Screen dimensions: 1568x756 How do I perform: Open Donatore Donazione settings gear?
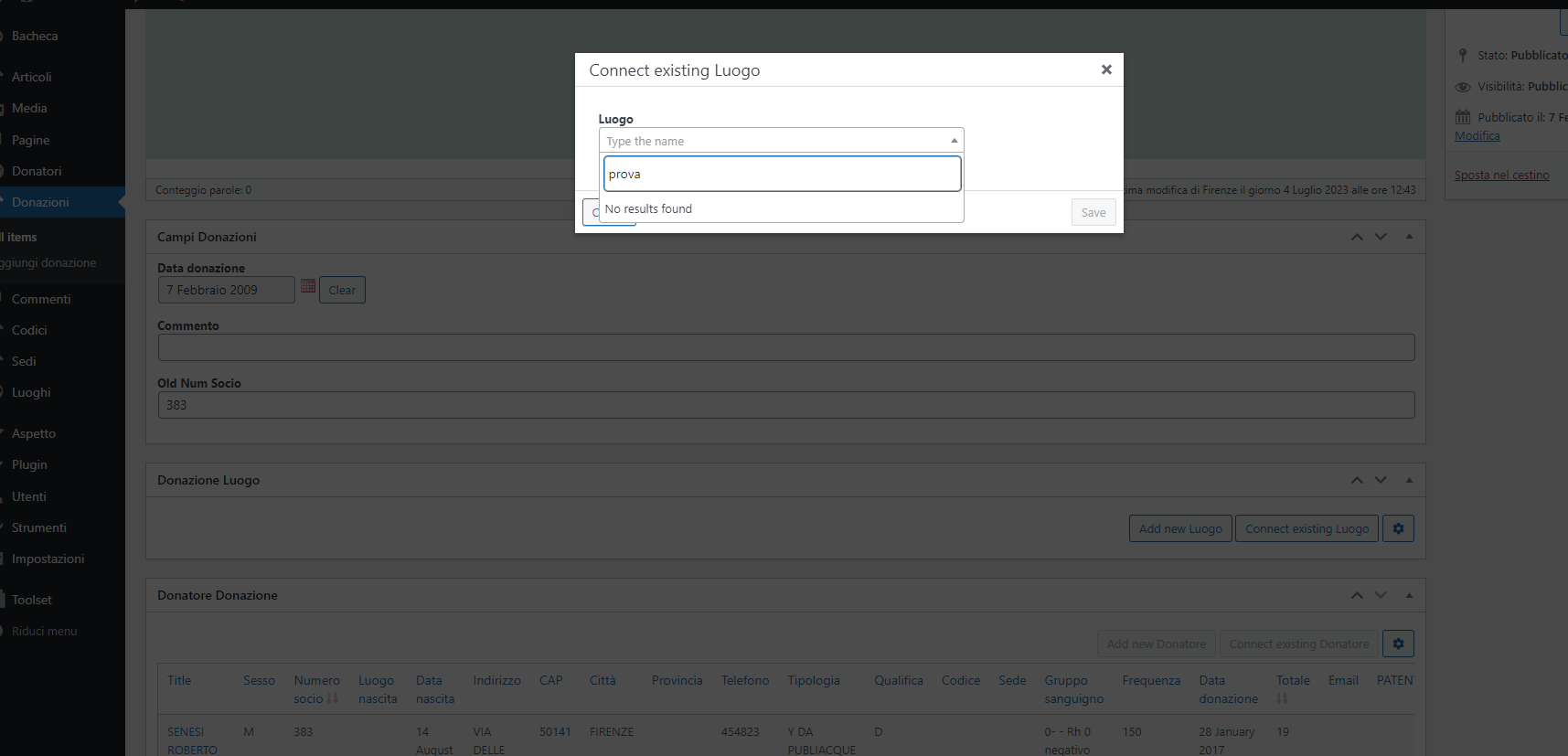click(x=1398, y=644)
